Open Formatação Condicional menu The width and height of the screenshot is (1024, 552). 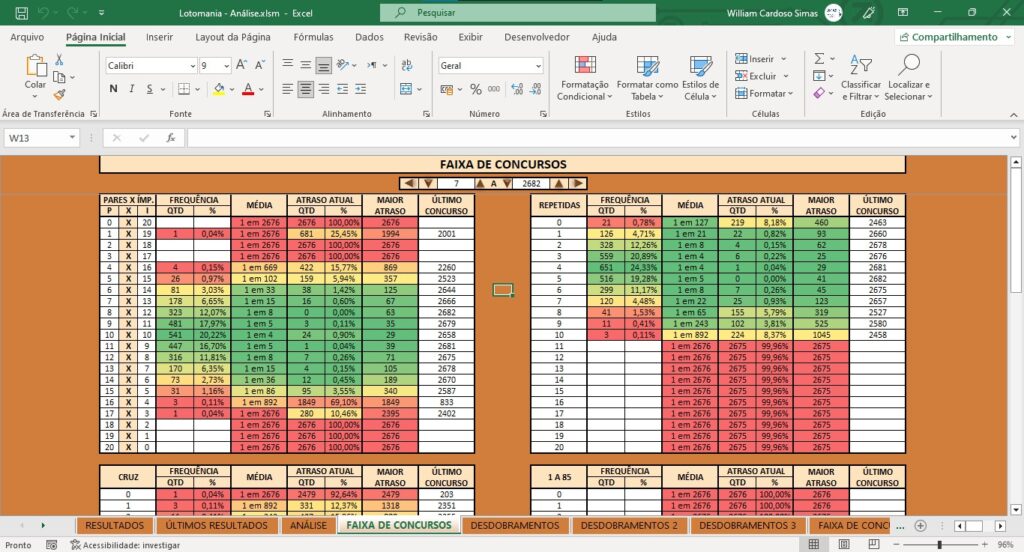tap(584, 78)
